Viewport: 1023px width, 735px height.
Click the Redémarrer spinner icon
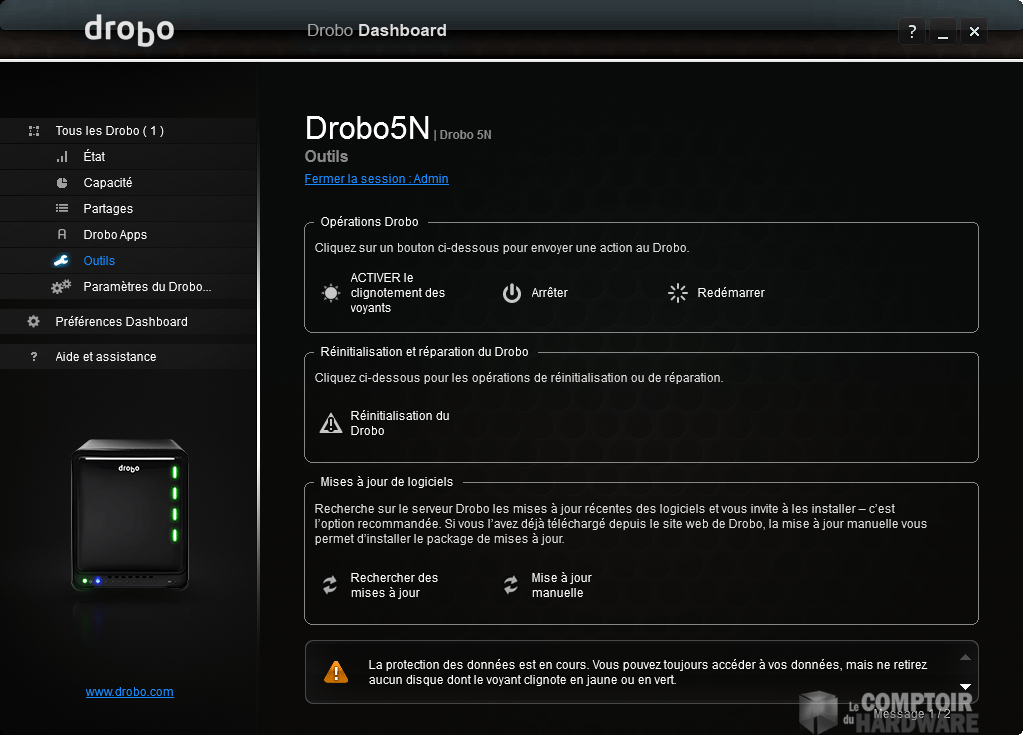pos(678,293)
